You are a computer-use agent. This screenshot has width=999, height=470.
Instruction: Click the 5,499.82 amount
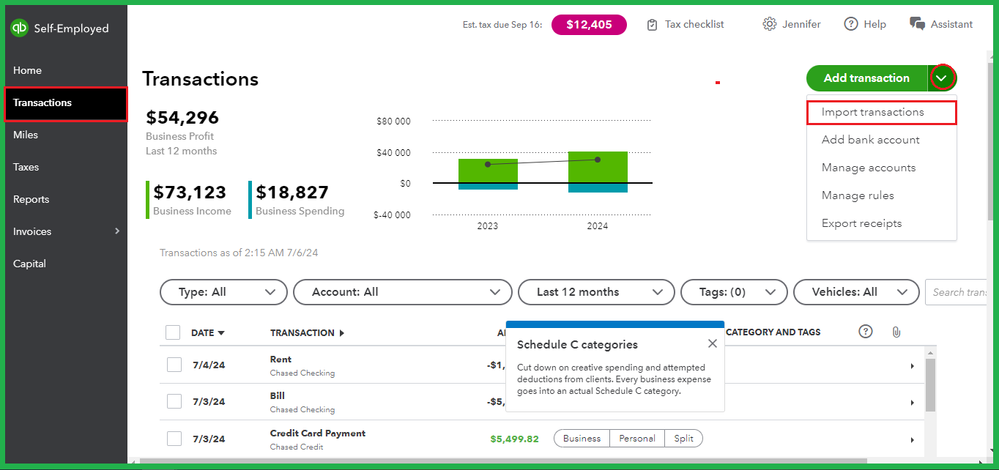click(x=515, y=439)
